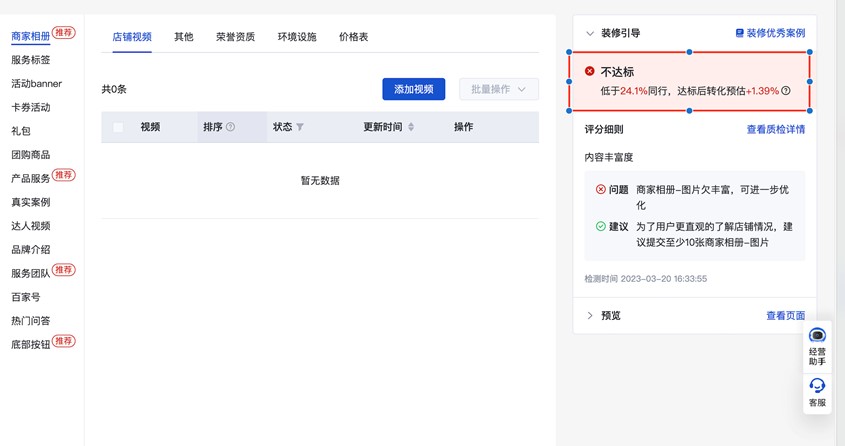845x446 pixels.
Task: Open the 查看质检详情 link
Action: pos(775,129)
